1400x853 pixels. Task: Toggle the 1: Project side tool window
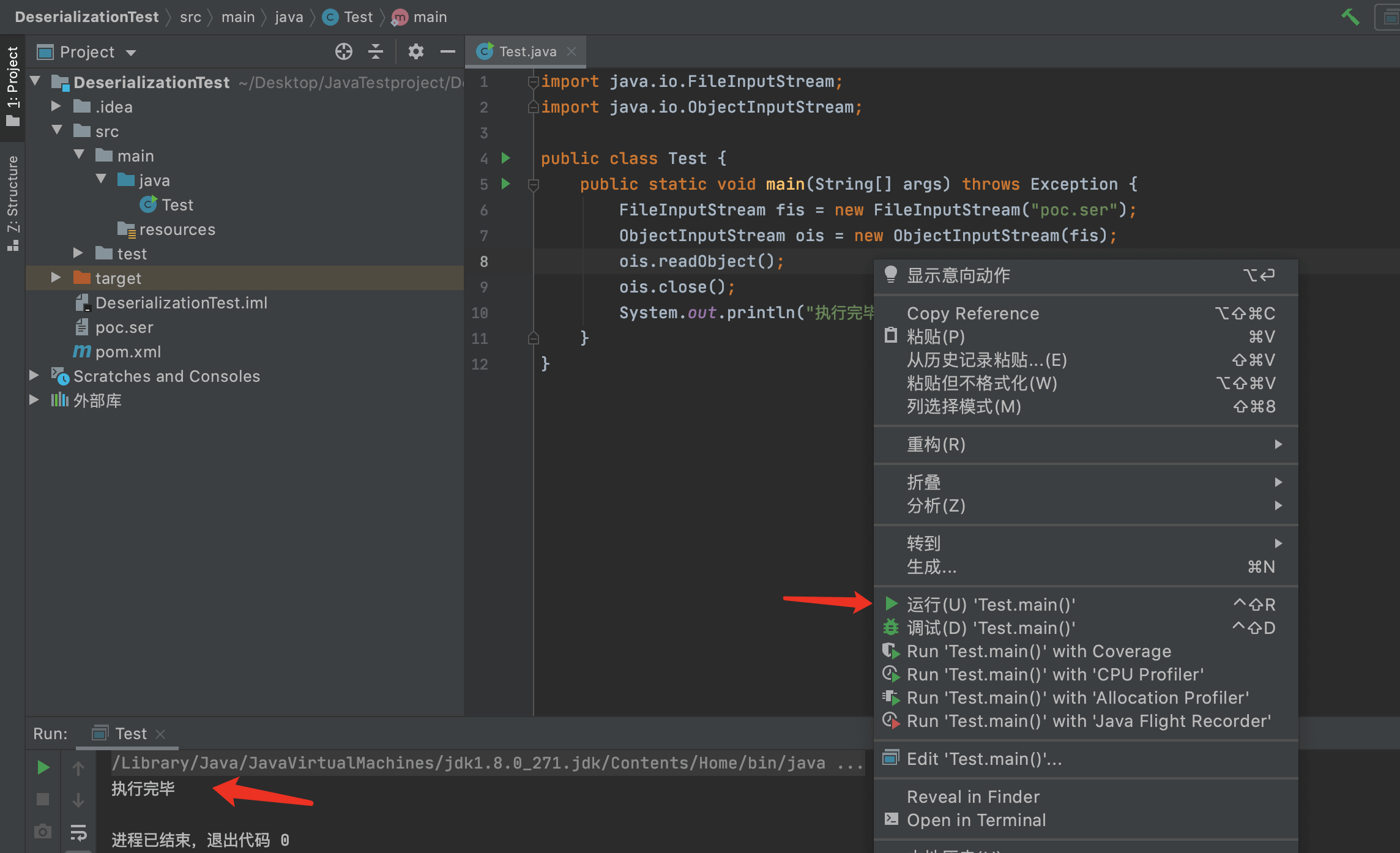tap(12, 86)
